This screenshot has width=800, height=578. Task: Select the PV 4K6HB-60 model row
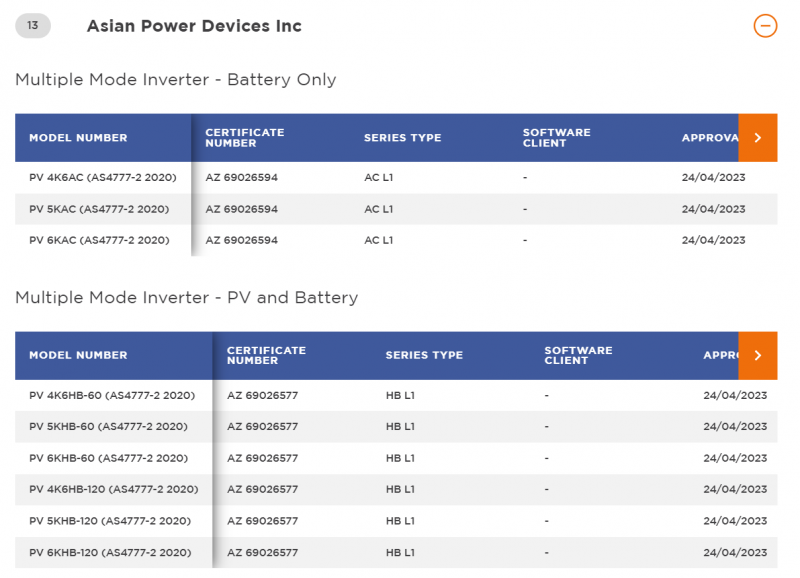(112, 396)
